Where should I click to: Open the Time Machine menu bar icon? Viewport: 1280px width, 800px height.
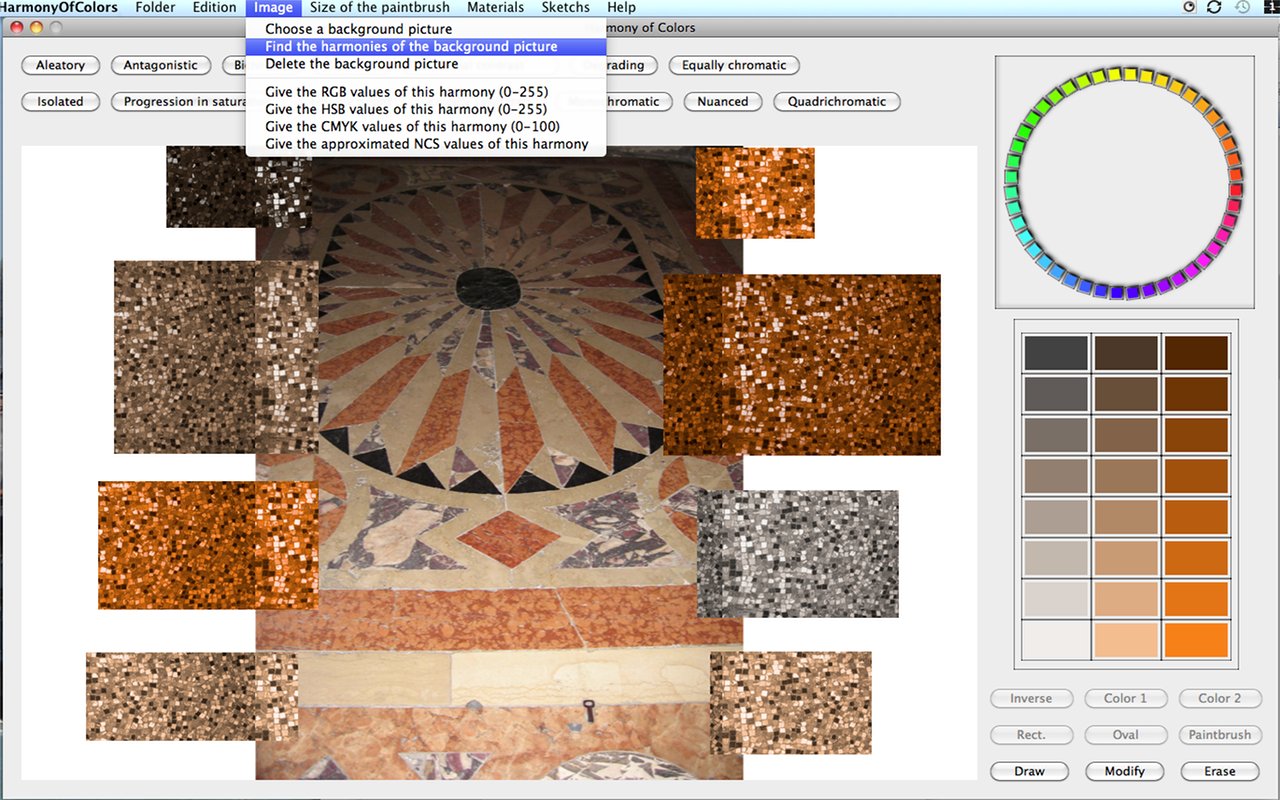point(1242,7)
